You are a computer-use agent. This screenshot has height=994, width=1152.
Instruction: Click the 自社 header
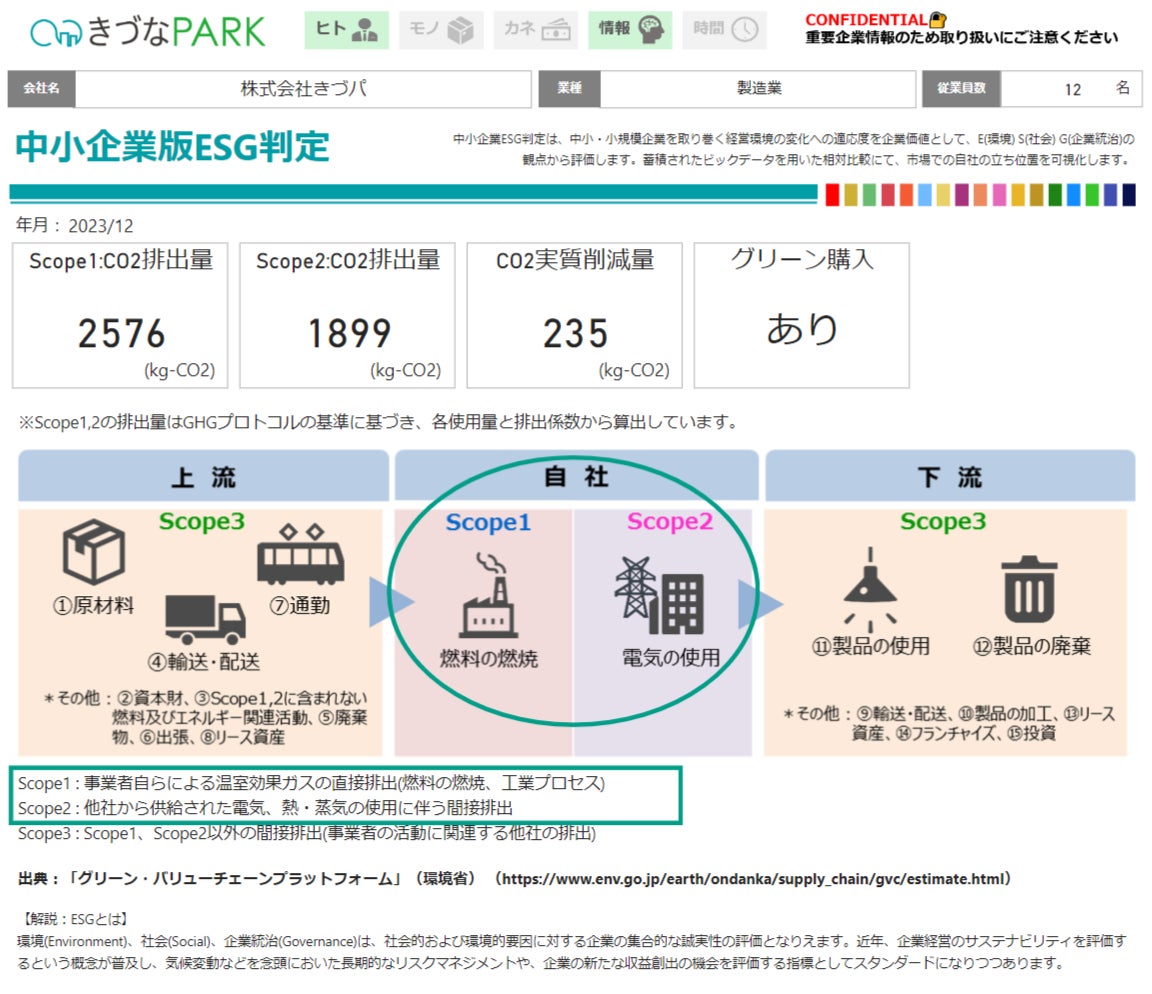[577, 477]
